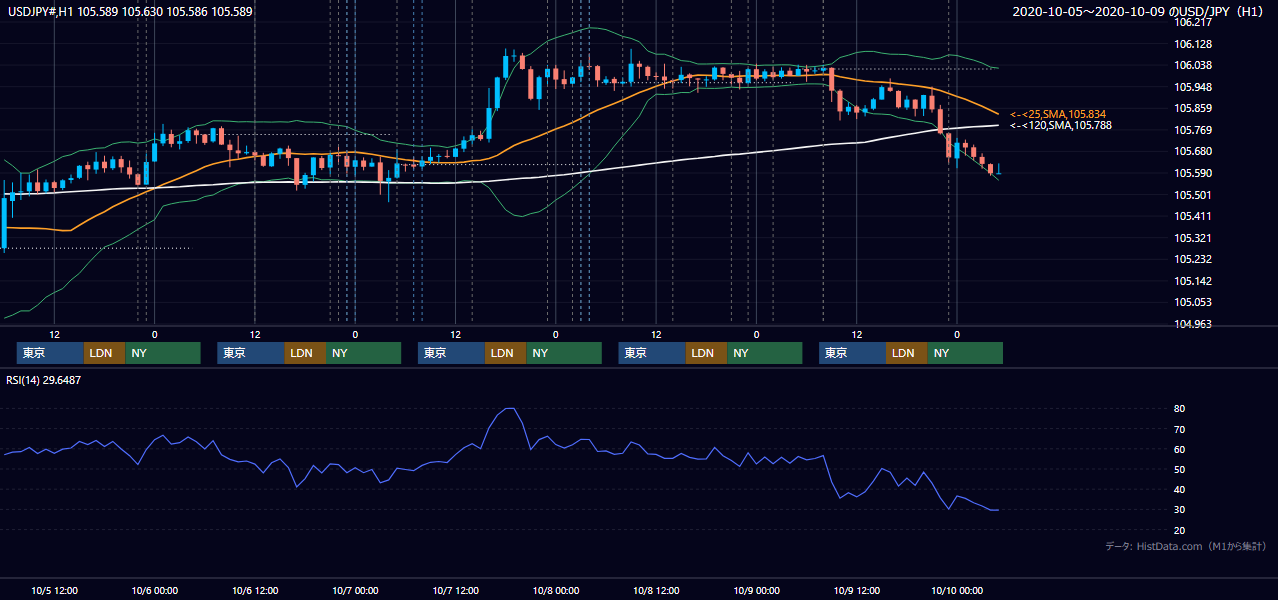The width and height of the screenshot is (1278, 600).
Task: Click the 10/5 12:00 date label
Action: [55, 591]
